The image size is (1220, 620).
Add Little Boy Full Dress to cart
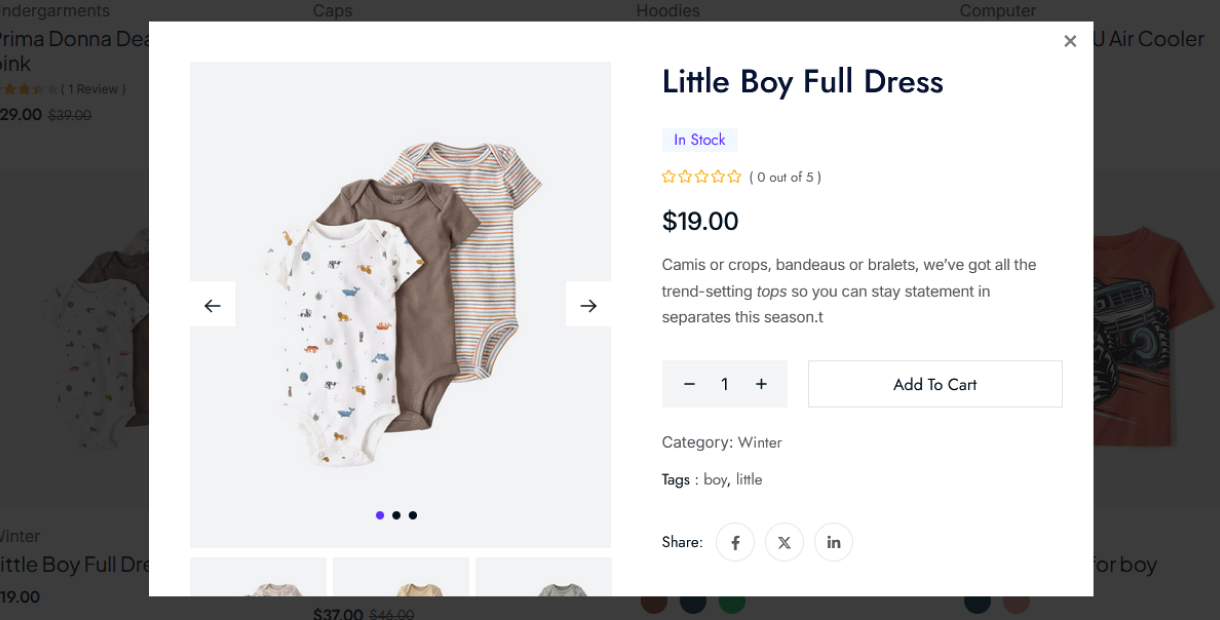[x=935, y=384]
